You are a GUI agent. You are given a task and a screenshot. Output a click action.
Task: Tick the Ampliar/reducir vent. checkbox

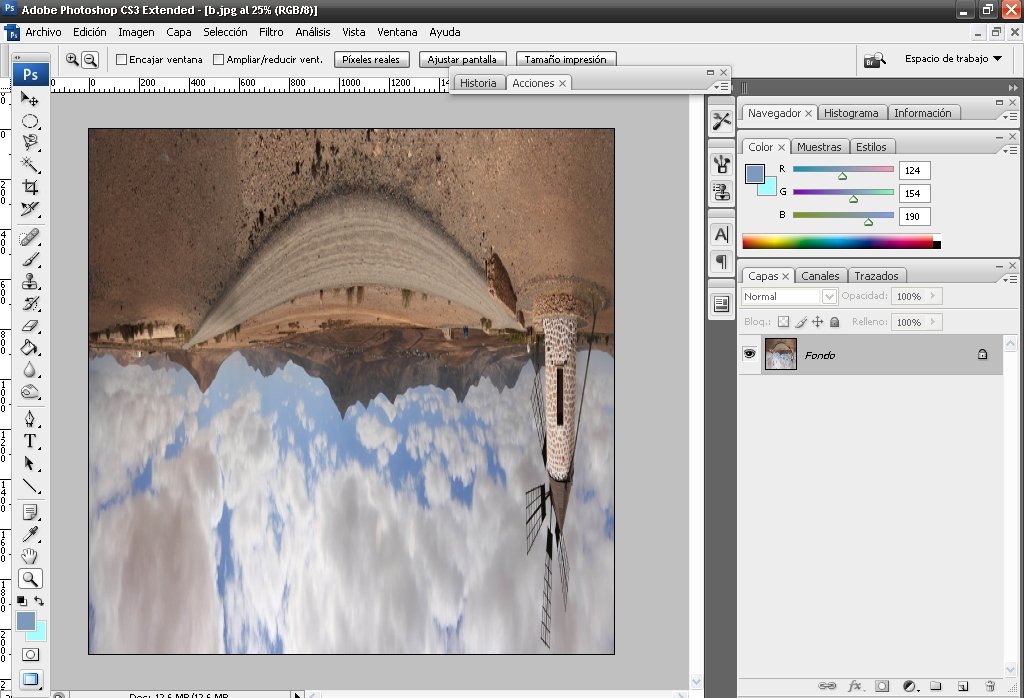point(219,60)
